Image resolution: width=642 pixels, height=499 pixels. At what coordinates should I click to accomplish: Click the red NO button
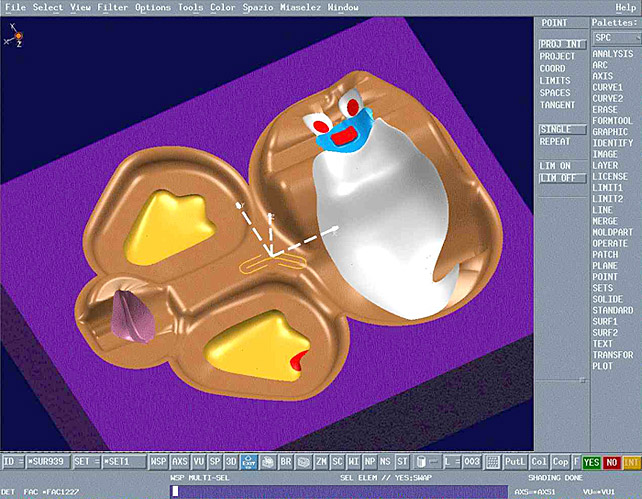tap(611, 462)
